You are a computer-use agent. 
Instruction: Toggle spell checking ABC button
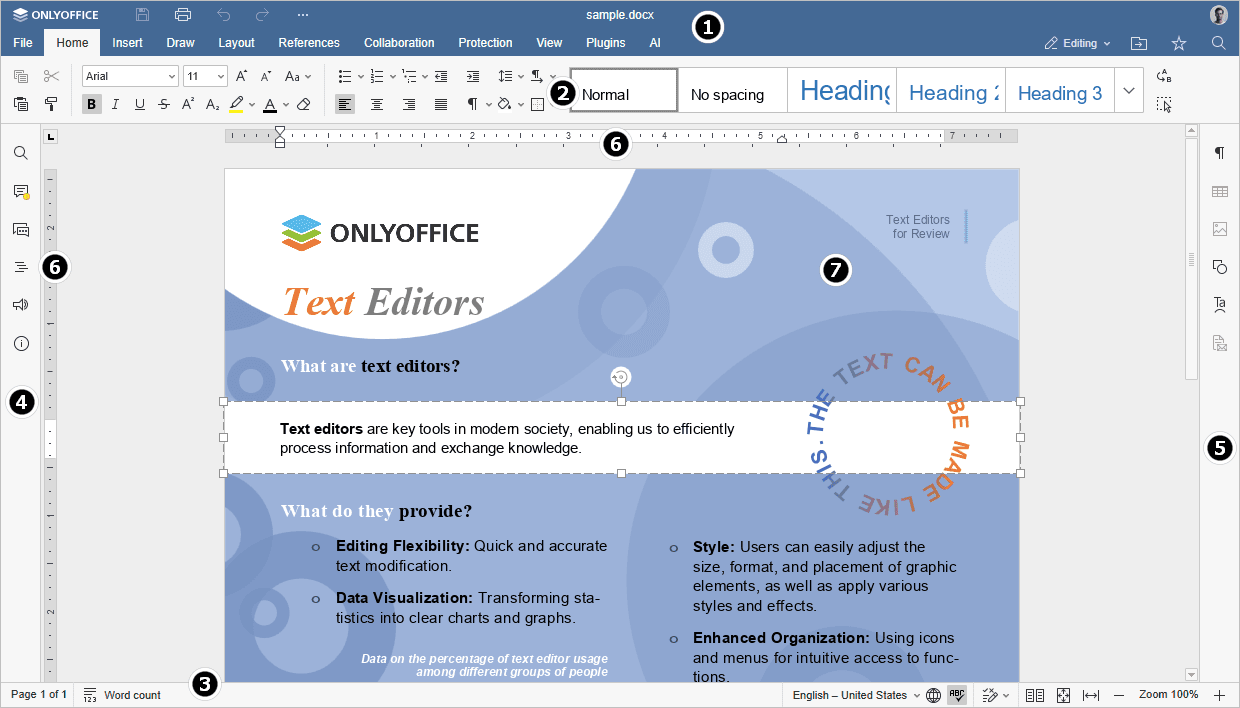(957, 695)
